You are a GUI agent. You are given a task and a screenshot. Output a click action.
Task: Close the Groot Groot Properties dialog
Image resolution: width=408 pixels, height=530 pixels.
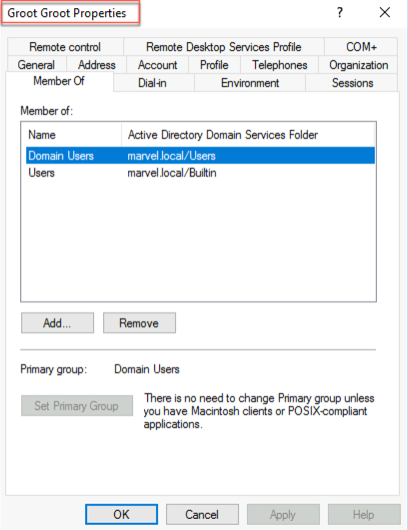[385, 13]
